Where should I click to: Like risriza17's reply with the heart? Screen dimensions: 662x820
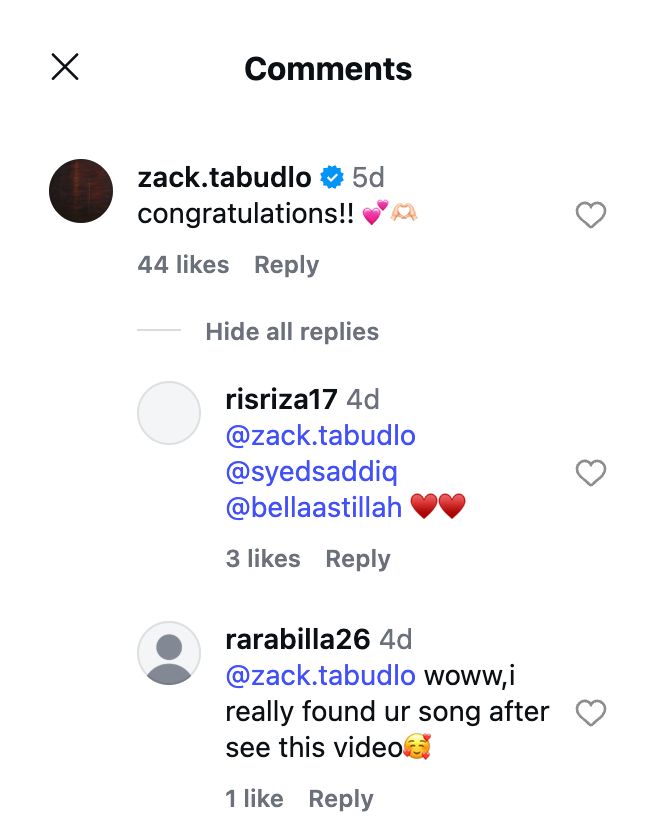(591, 473)
